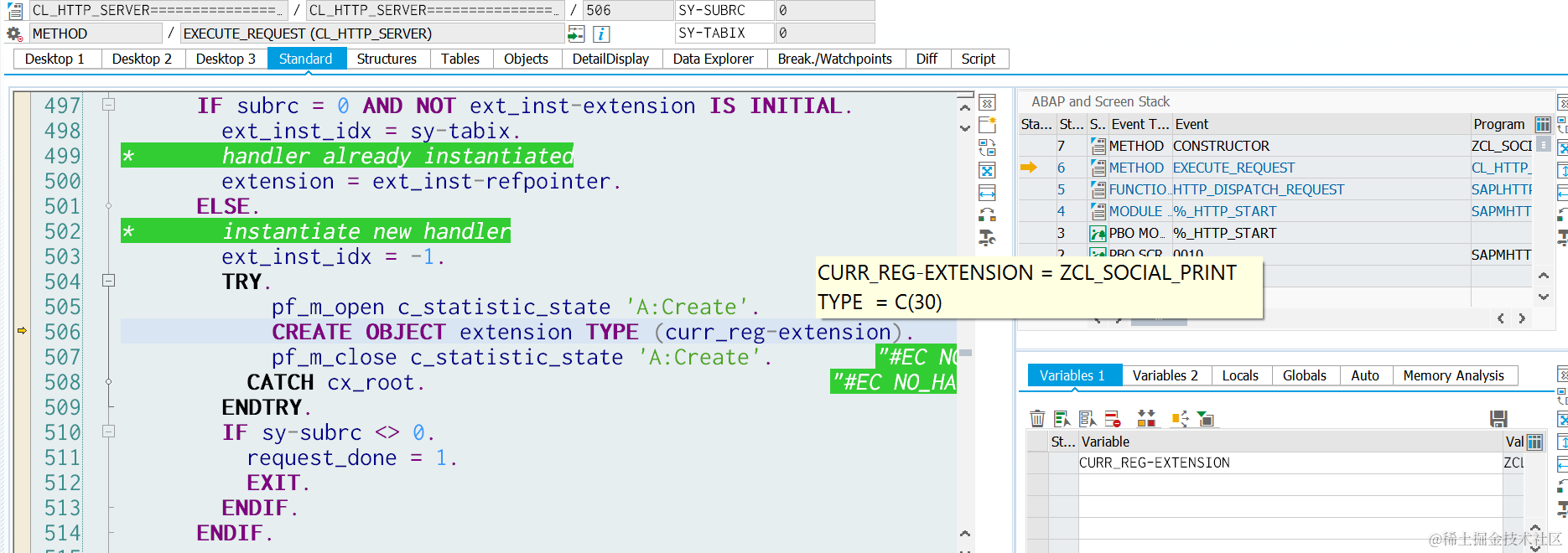The width and height of the screenshot is (1568, 553).
Task: Switch to the Variables 2 tab
Action: click(1166, 375)
